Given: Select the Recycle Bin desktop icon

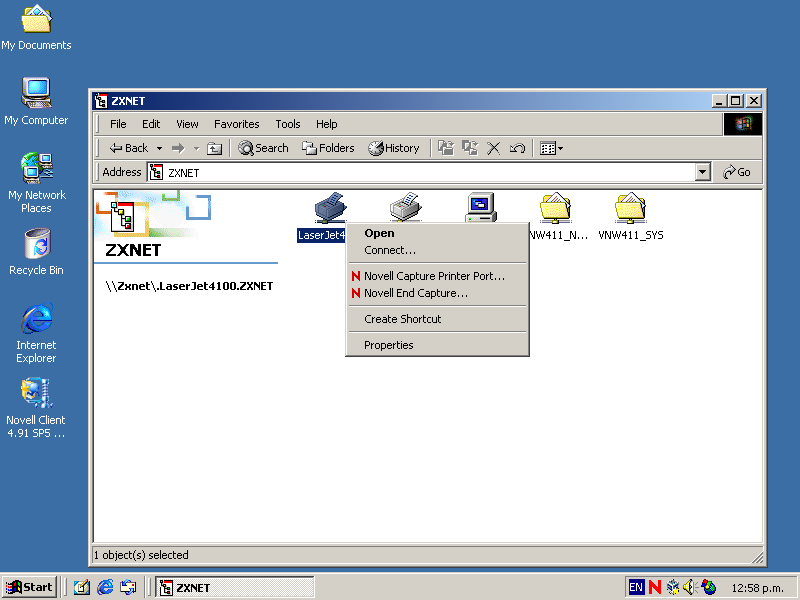Looking at the screenshot, I should (36, 252).
